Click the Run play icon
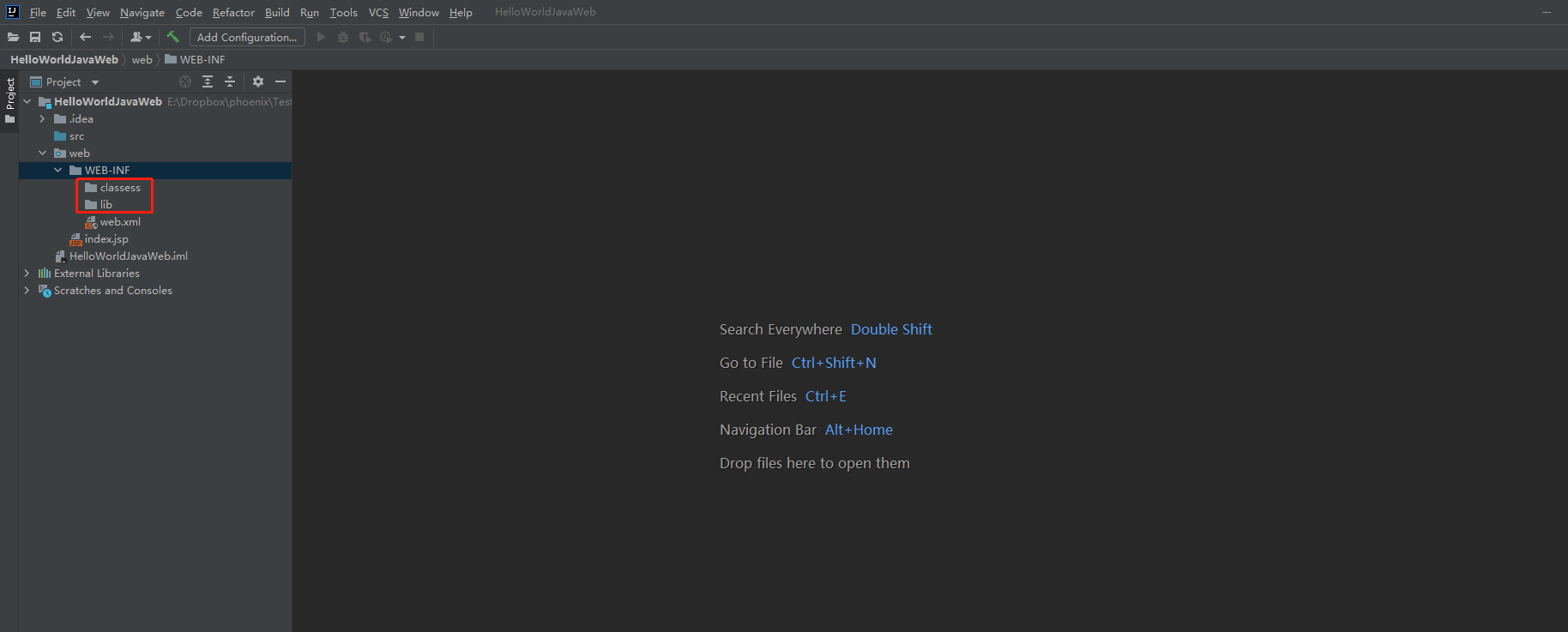 click(322, 37)
